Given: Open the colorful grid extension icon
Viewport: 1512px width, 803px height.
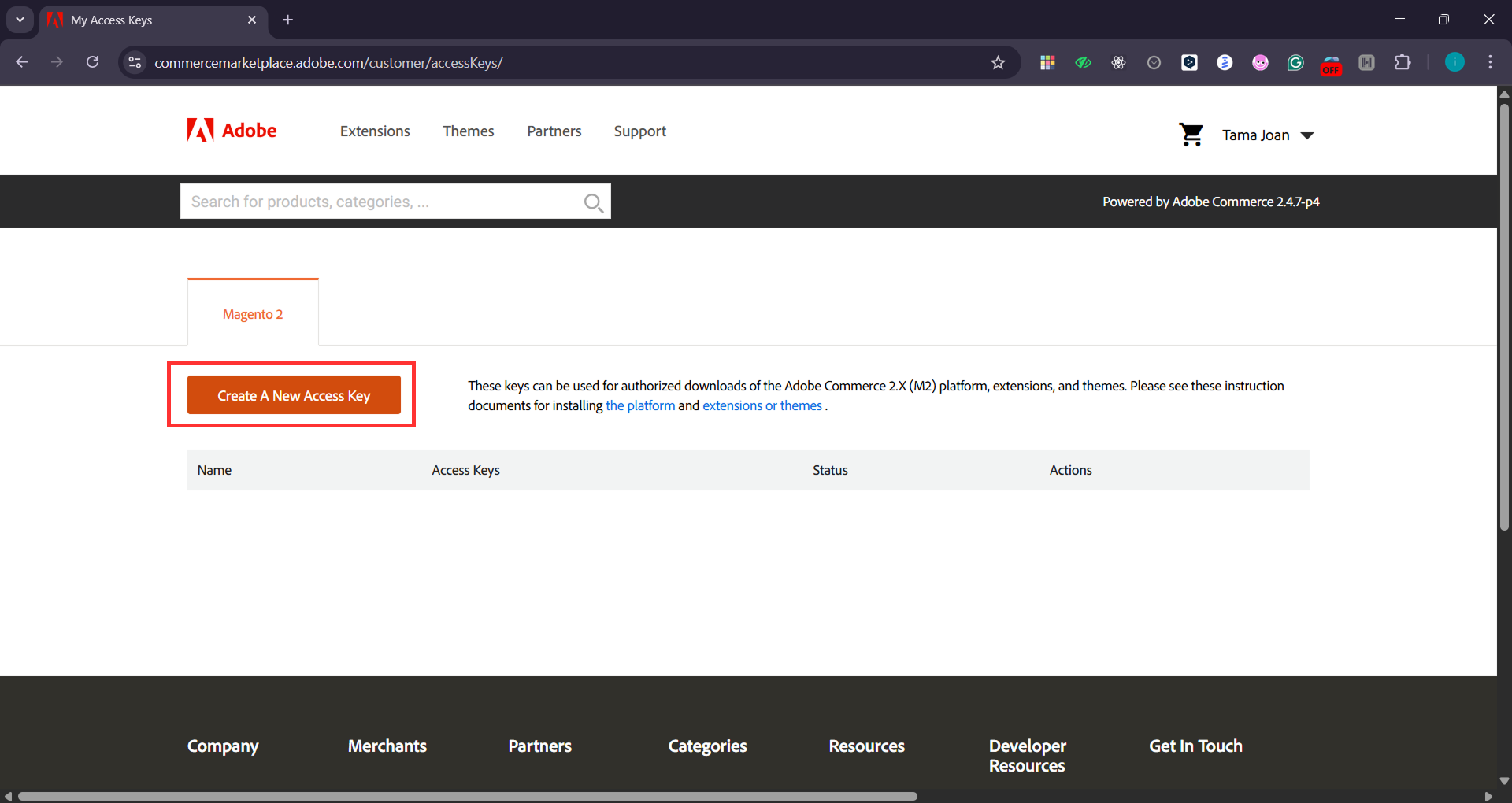Looking at the screenshot, I should pyautogui.click(x=1047, y=63).
